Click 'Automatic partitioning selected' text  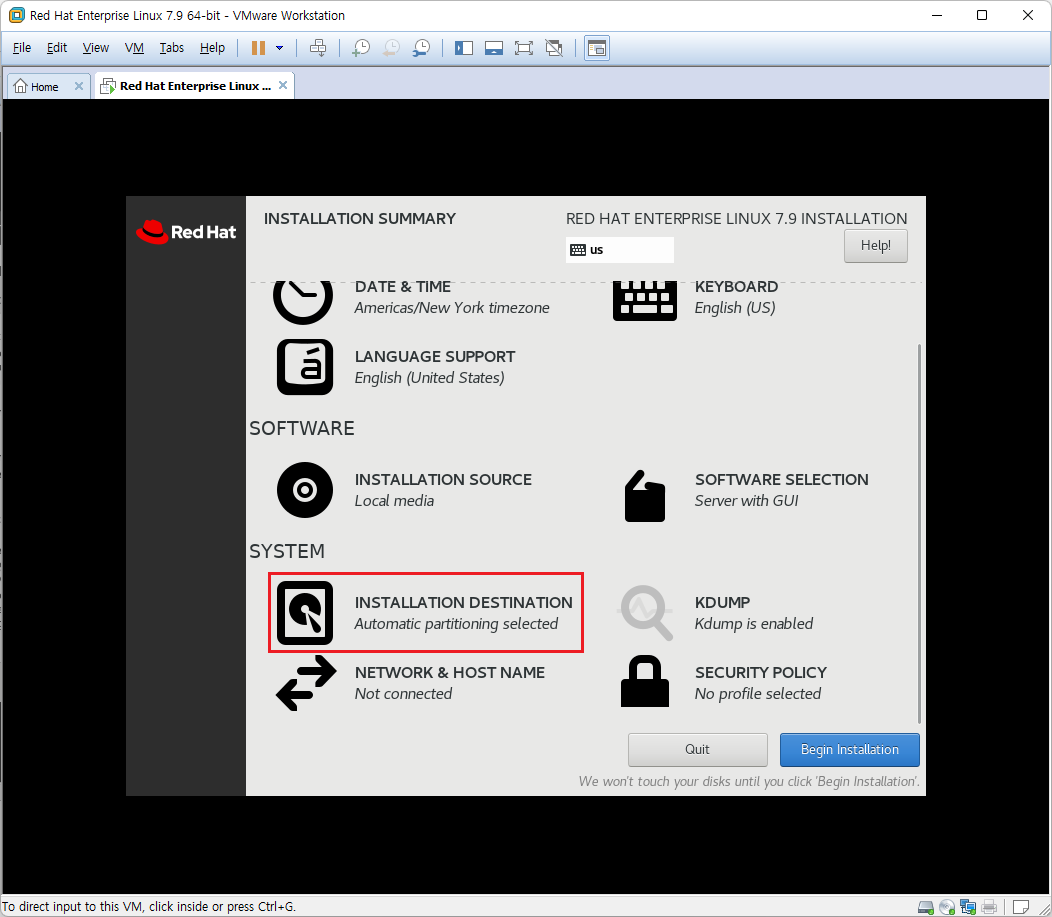pos(456,624)
